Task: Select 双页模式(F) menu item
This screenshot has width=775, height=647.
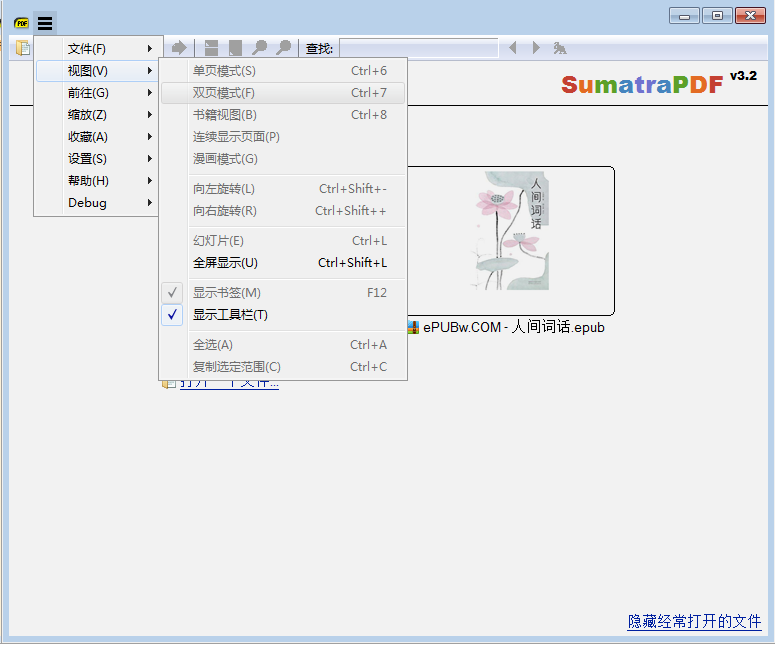Action: [283, 93]
